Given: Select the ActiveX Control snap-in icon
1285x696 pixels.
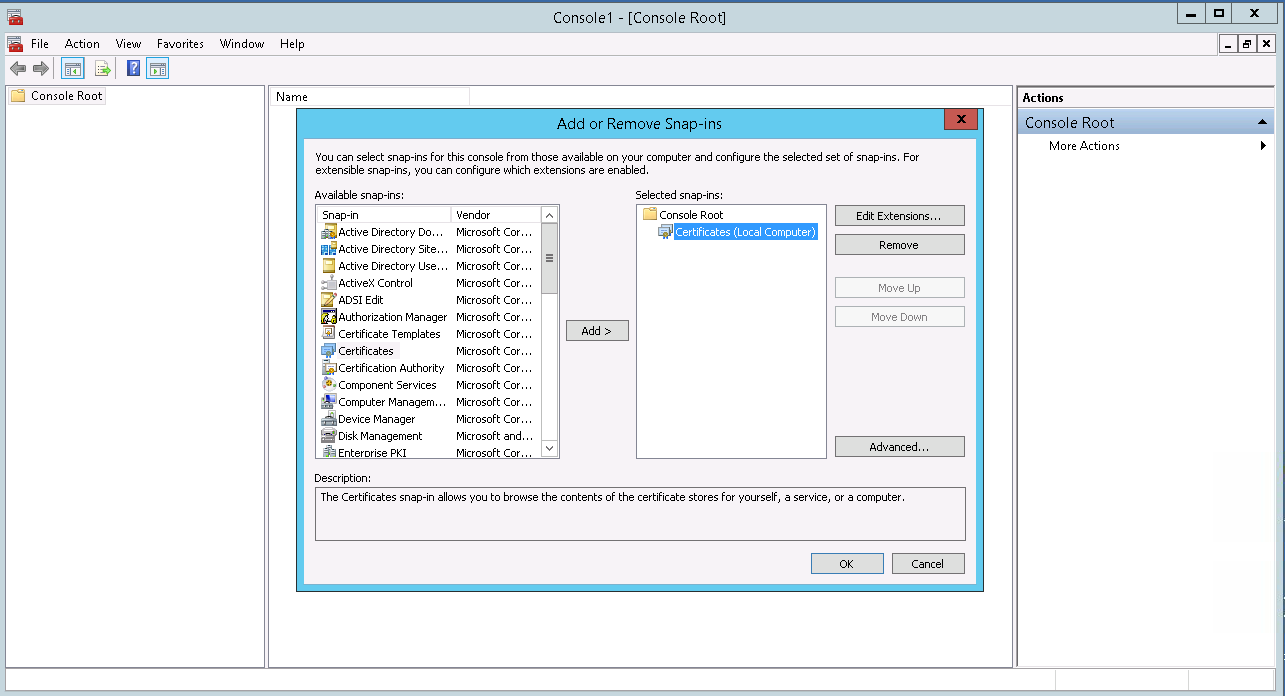Looking at the screenshot, I should pyautogui.click(x=329, y=283).
